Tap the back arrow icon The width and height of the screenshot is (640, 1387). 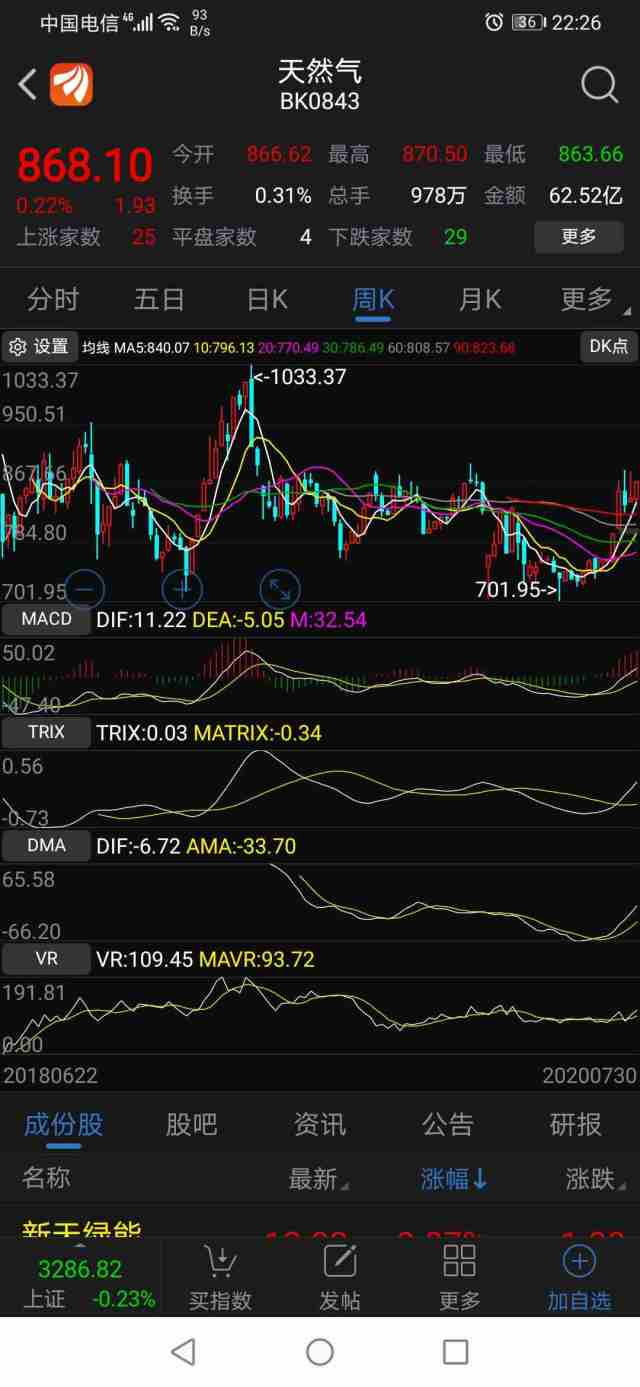tap(27, 85)
